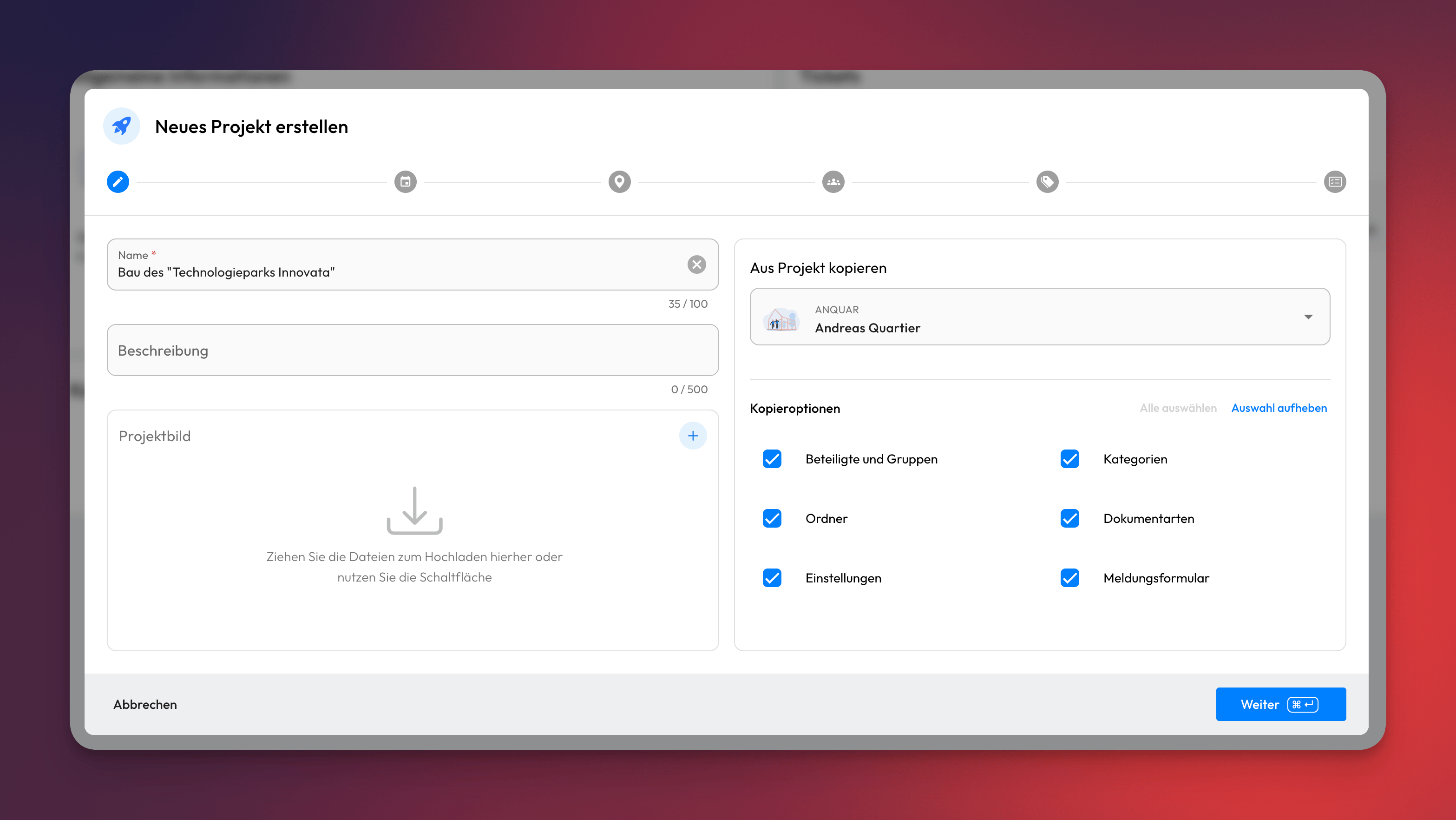This screenshot has height=820, width=1456.
Task: Clear the Name field with X icon
Action: point(696,264)
